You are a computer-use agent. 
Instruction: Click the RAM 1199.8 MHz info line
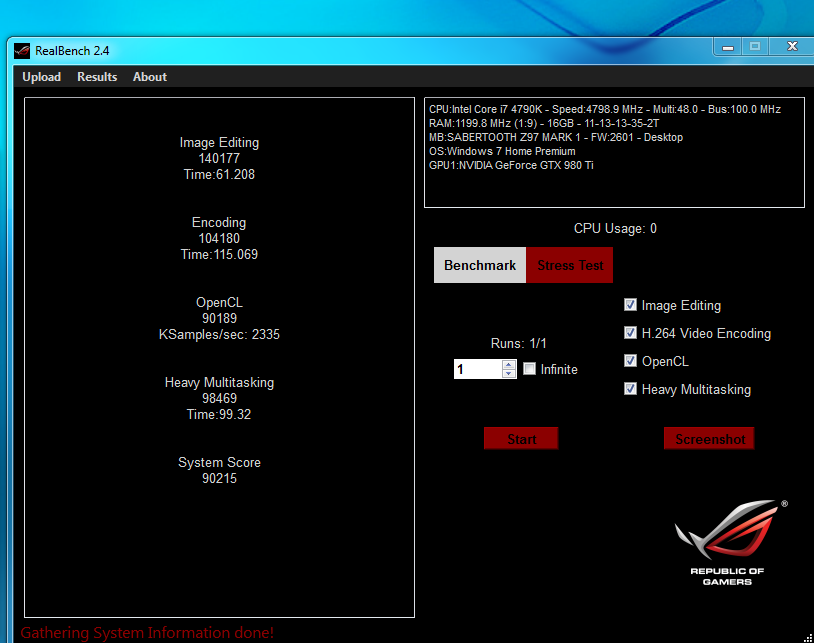(x=544, y=124)
